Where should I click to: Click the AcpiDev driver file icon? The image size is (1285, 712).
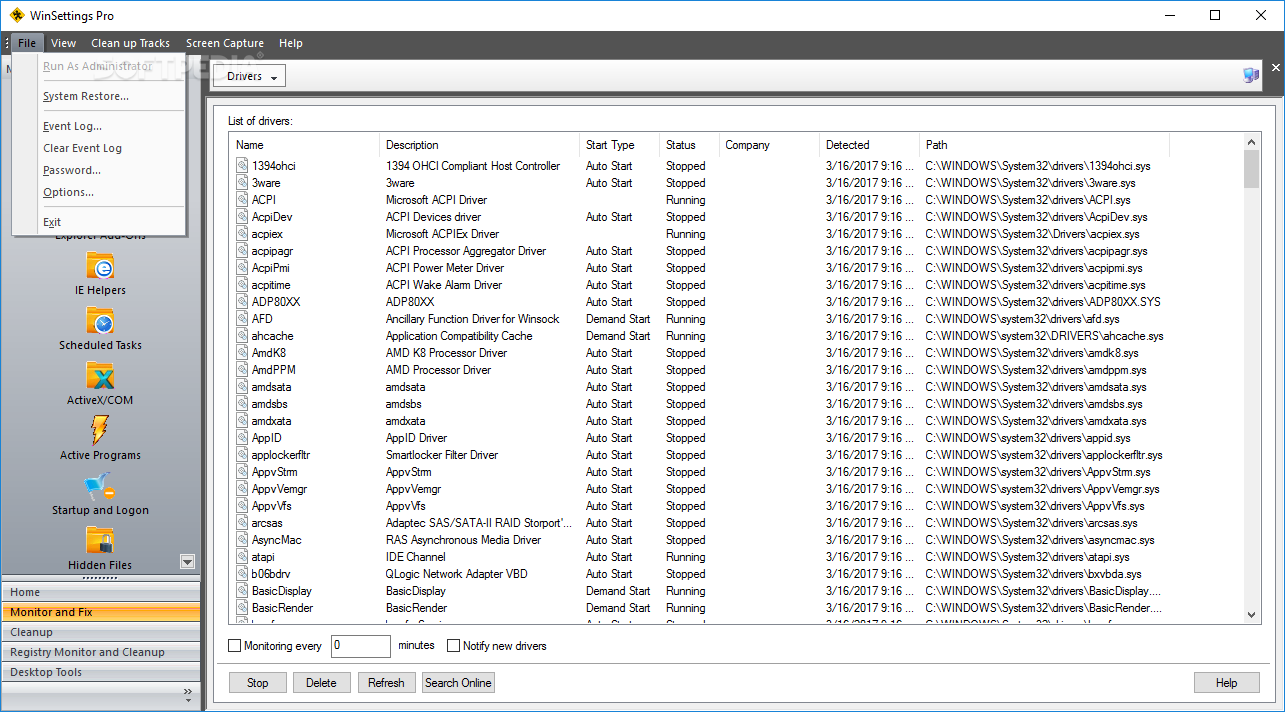pos(242,217)
